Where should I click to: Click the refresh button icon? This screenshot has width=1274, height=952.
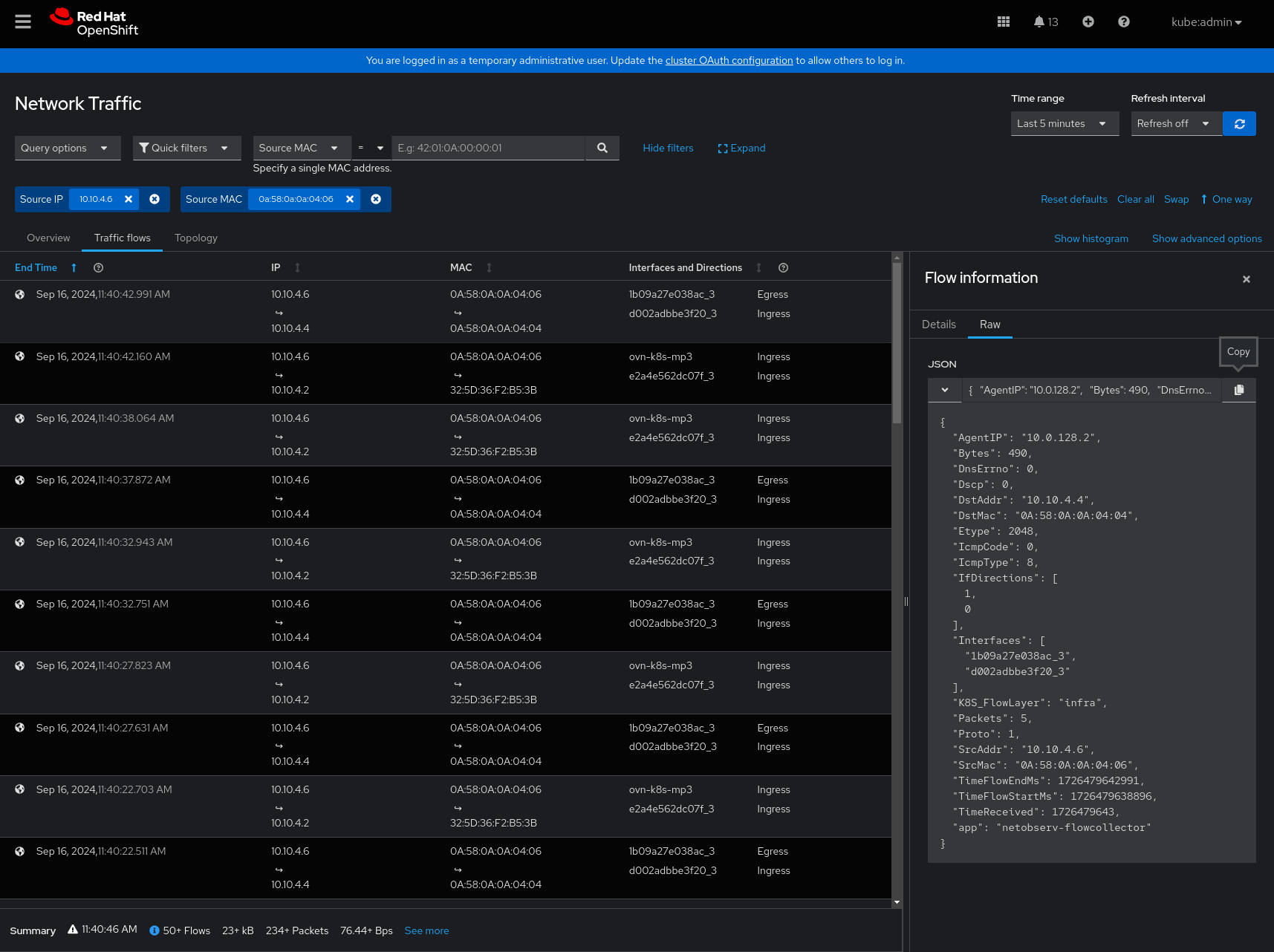[x=1239, y=124]
